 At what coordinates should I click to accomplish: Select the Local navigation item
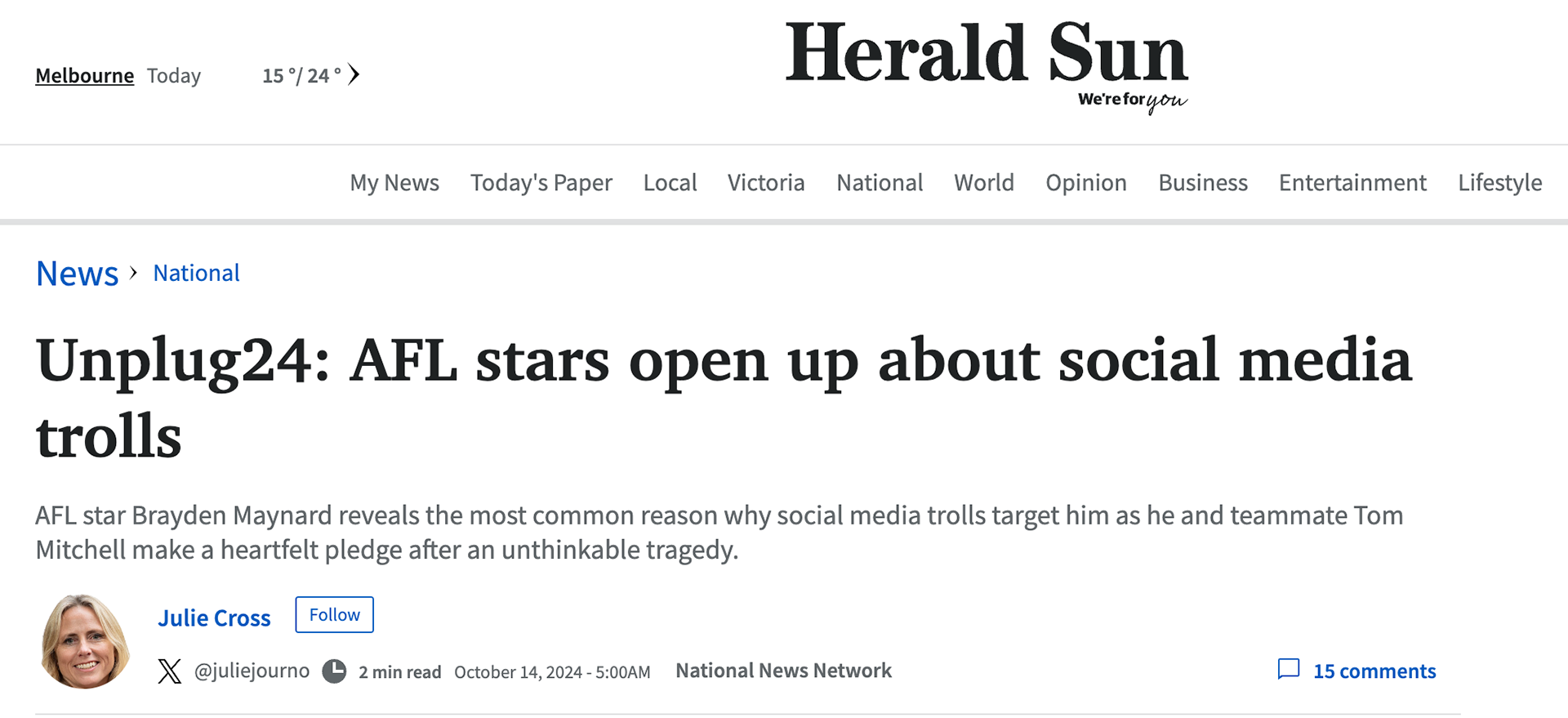pyautogui.click(x=670, y=183)
